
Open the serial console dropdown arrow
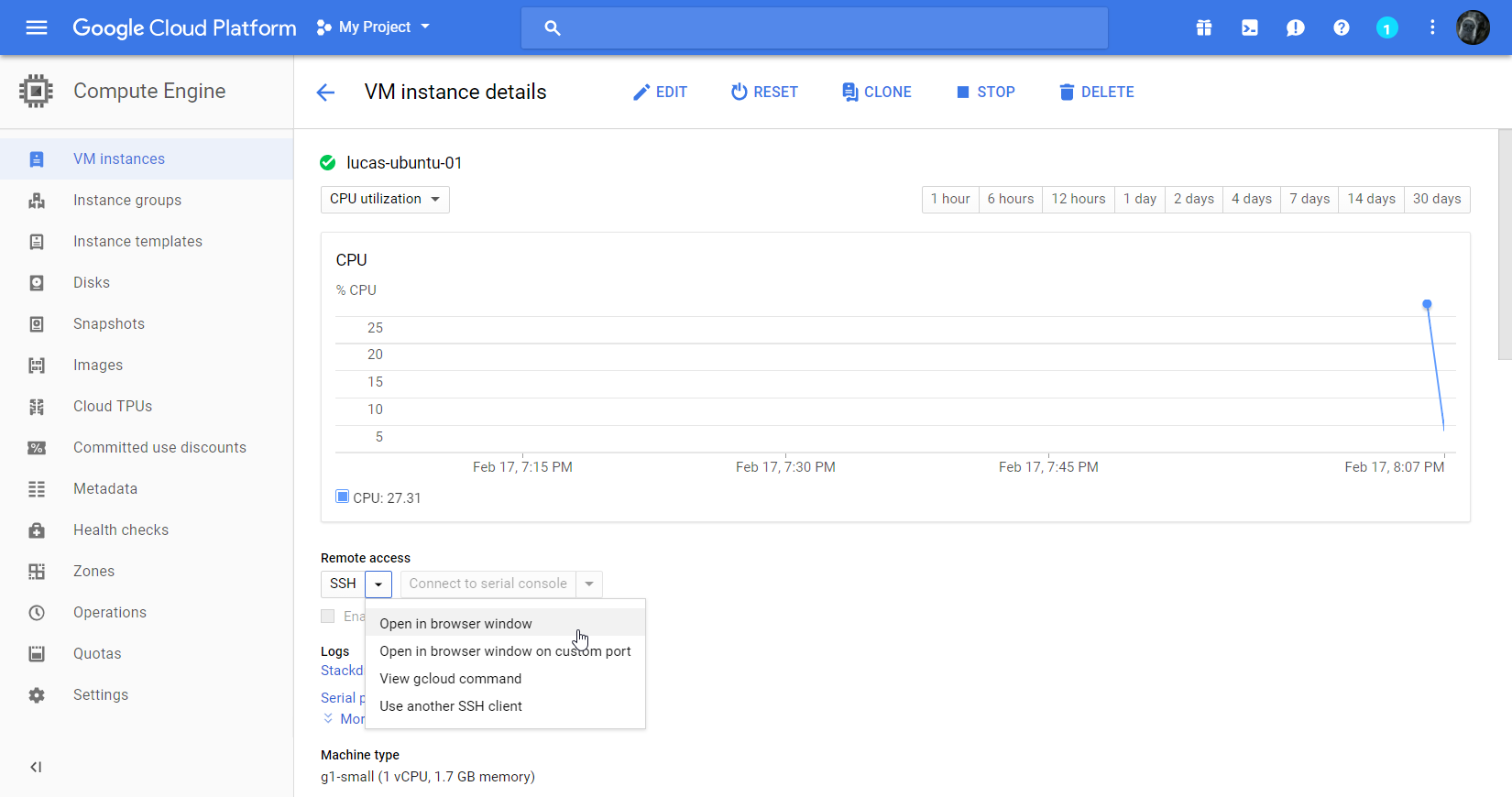coord(589,584)
